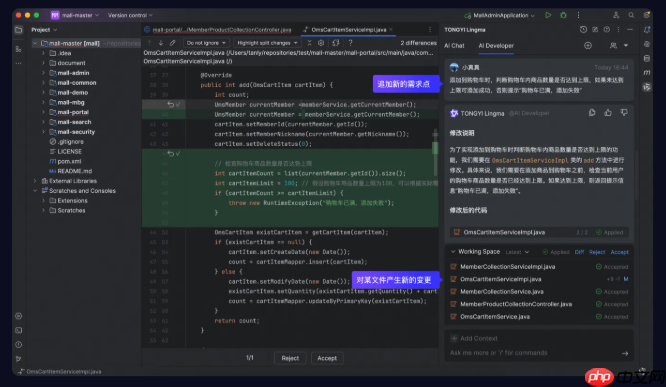
Task: Open diff help question mark icon
Action: tap(350, 43)
